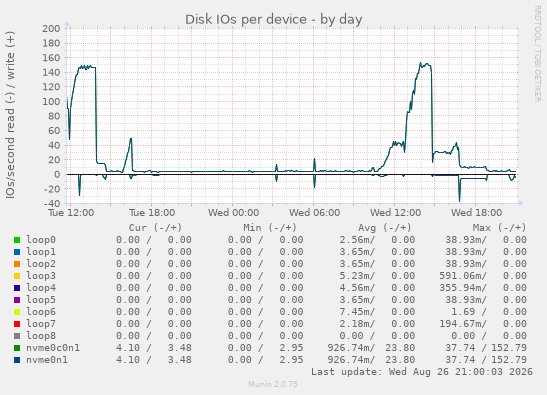
Task: Click the loop3 avg value '5.23m/'
Action: [357, 276]
